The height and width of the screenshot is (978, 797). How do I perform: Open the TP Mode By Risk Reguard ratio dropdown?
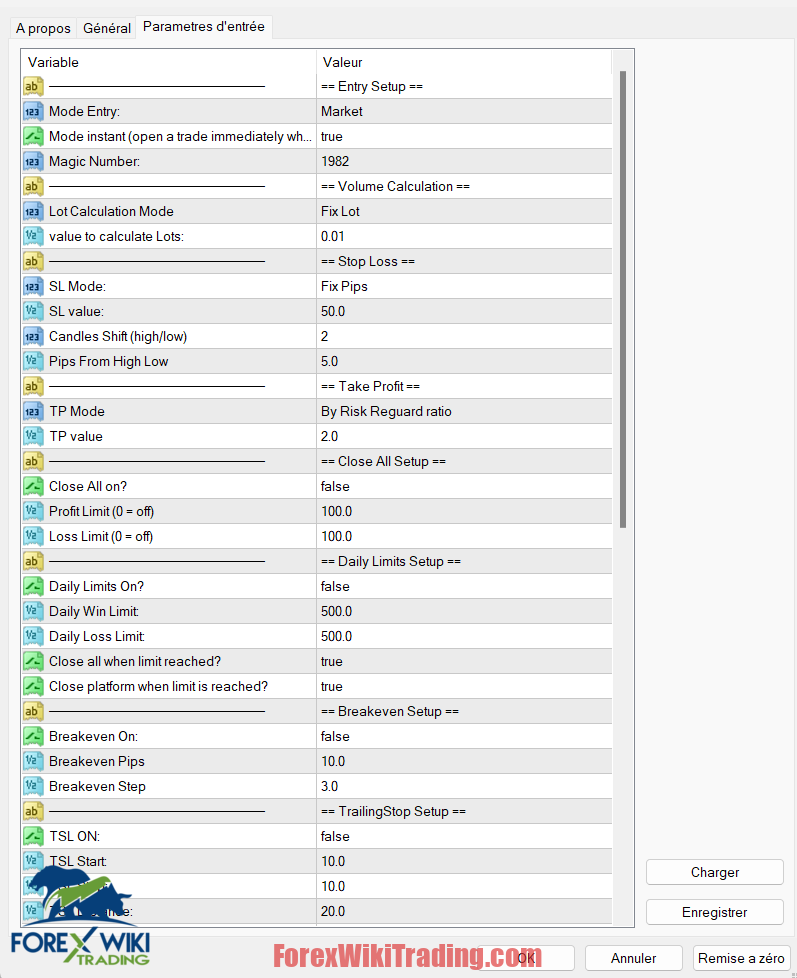click(465, 412)
